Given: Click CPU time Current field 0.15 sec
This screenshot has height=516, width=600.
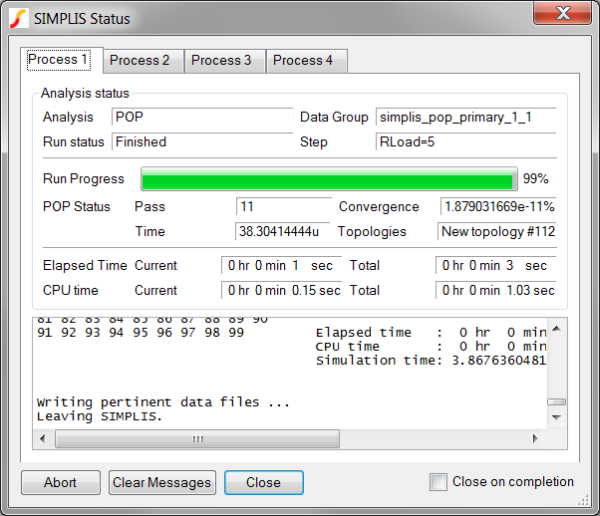Looking at the screenshot, I should tap(281, 290).
